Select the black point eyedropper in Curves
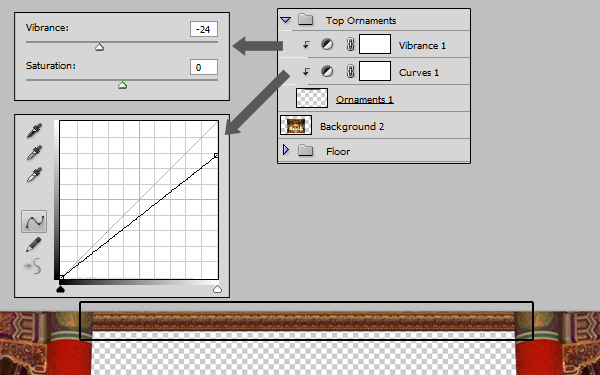This screenshot has height=375, width=600. [x=34, y=130]
